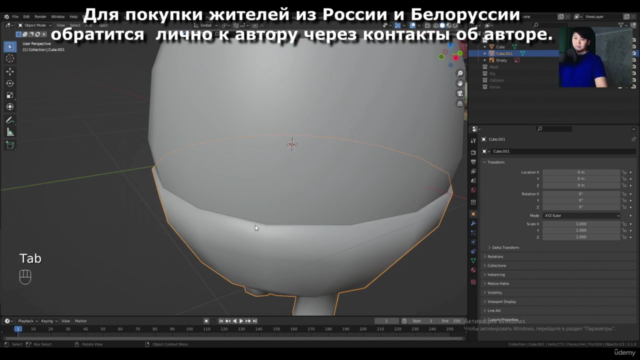This screenshot has height=360, width=640.
Task: Toggle camera view gizmo icon
Action: pyautogui.click(x=460, y=93)
